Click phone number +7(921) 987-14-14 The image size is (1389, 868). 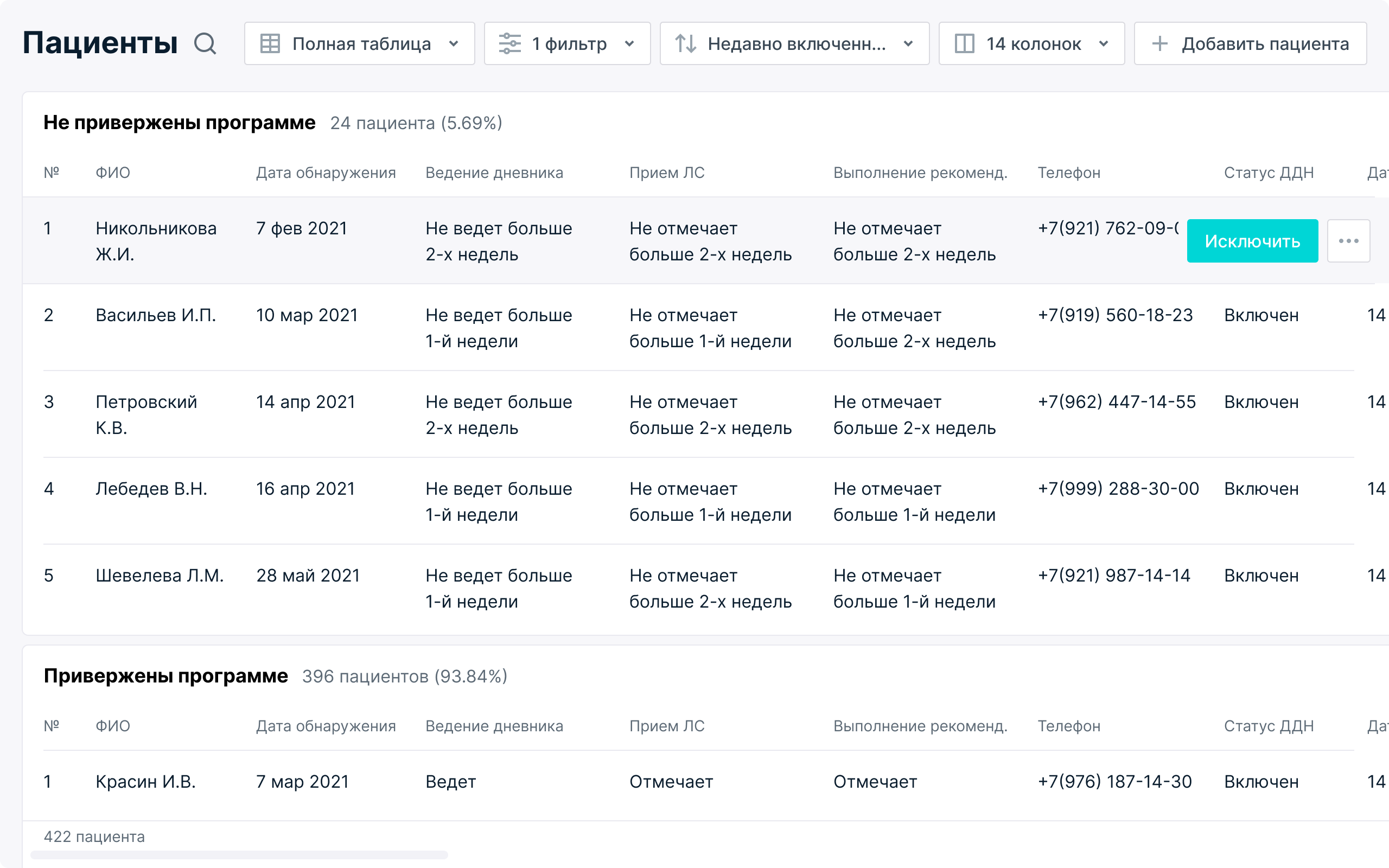pos(1113,575)
